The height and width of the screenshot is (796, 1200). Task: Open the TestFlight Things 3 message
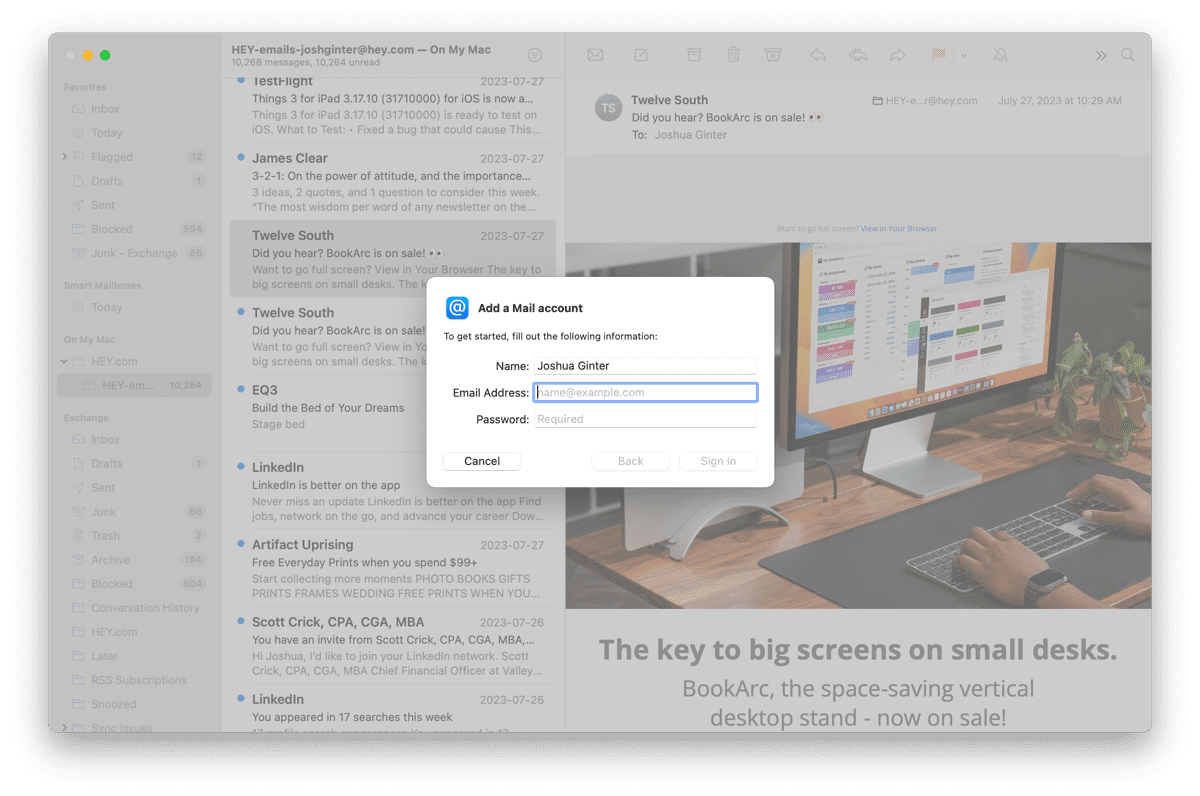click(x=393, y=106)
